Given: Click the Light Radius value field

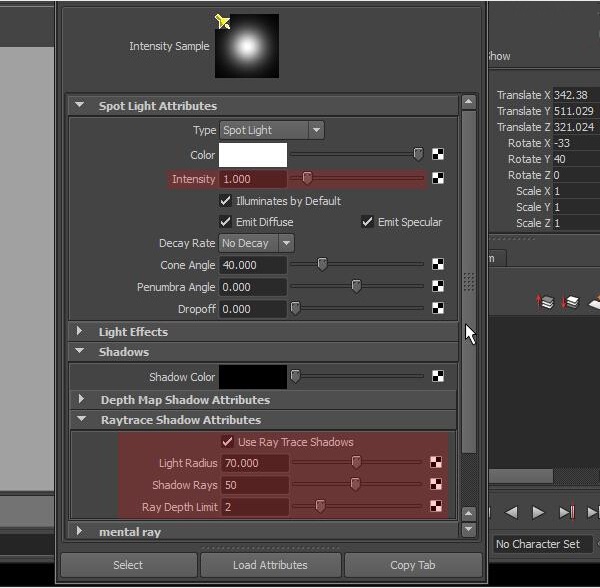Looking at the screenshot, I should point(255,463).
